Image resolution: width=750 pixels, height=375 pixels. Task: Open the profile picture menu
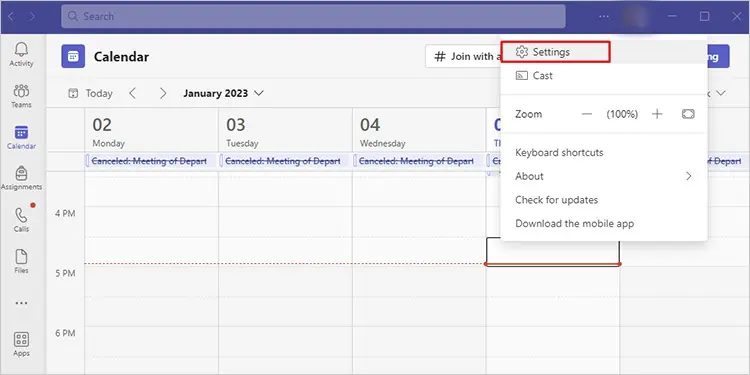point(635,16)
